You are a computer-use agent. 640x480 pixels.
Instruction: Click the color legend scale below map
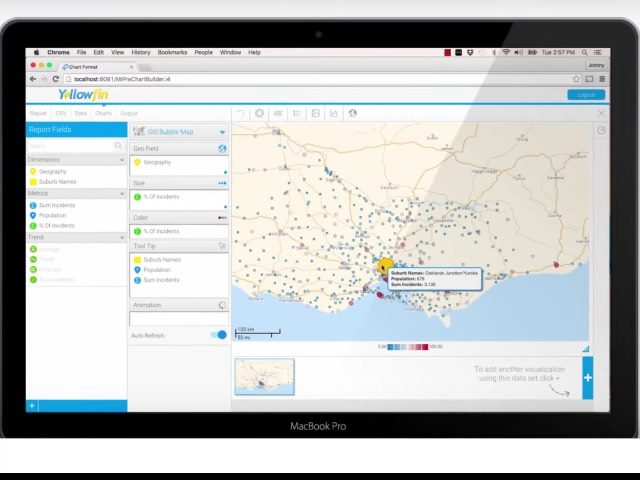410,347
